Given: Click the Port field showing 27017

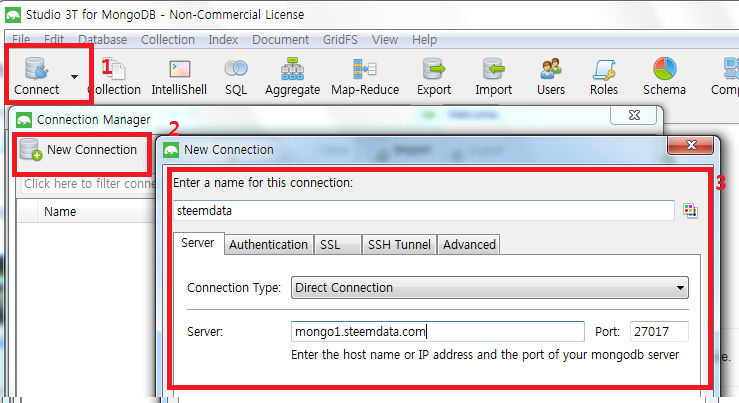Looking at the screenshot, I should click(659, 331).
